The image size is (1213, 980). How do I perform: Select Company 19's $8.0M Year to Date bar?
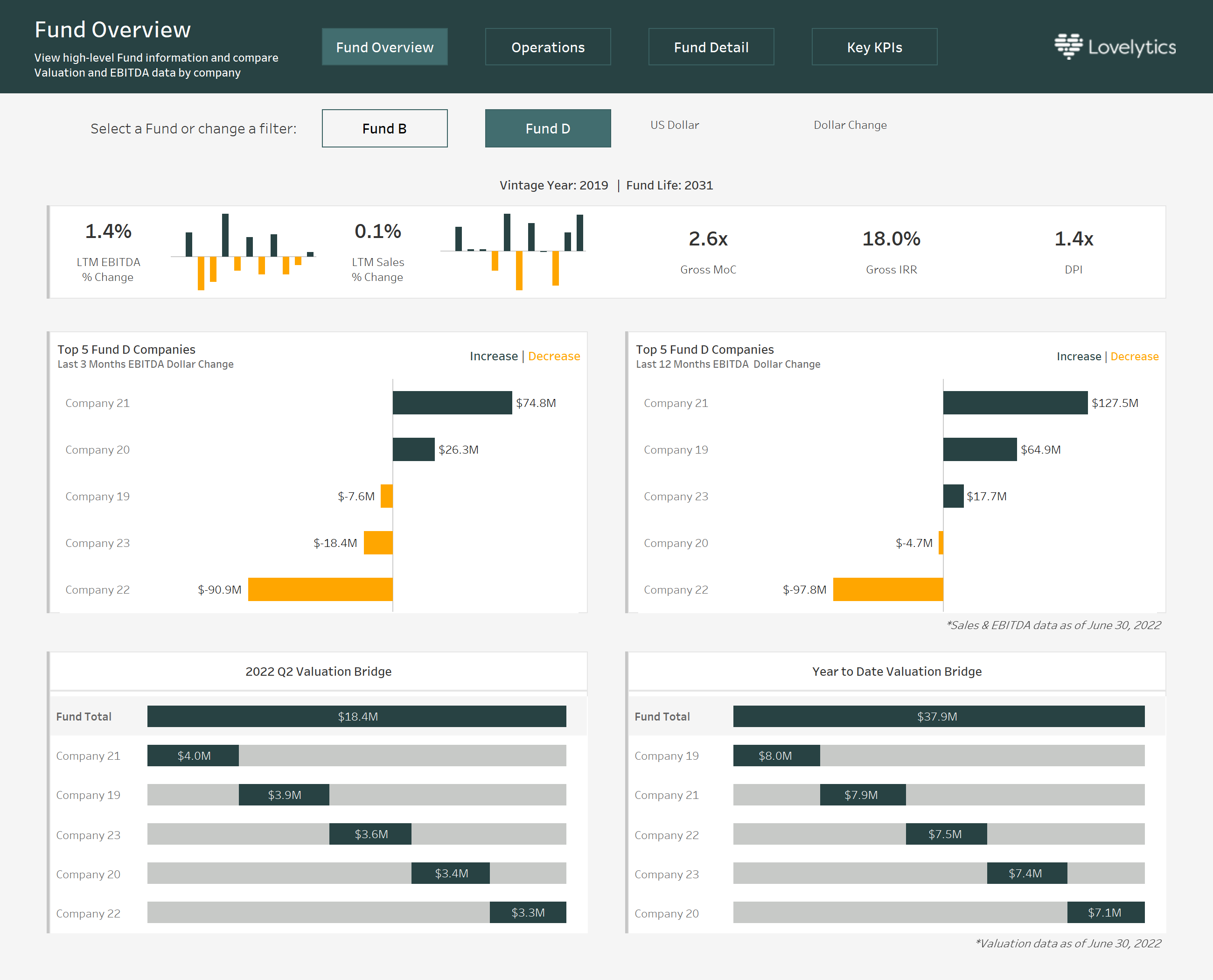click(776, 756)
